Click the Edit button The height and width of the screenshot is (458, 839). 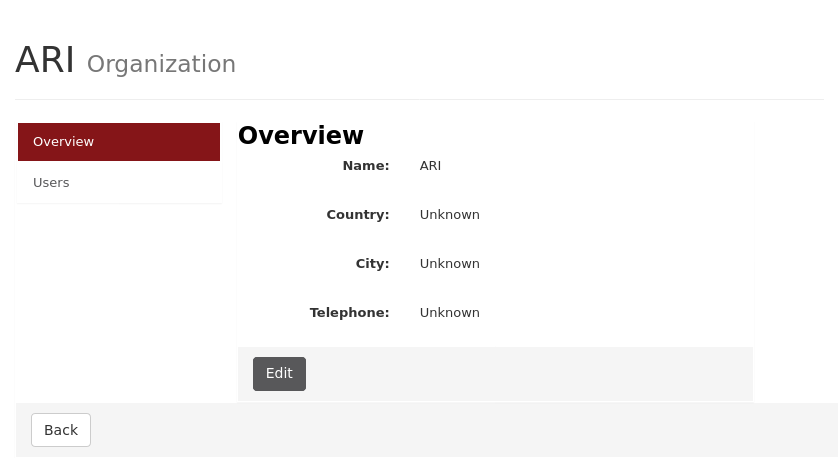point(279,373)
